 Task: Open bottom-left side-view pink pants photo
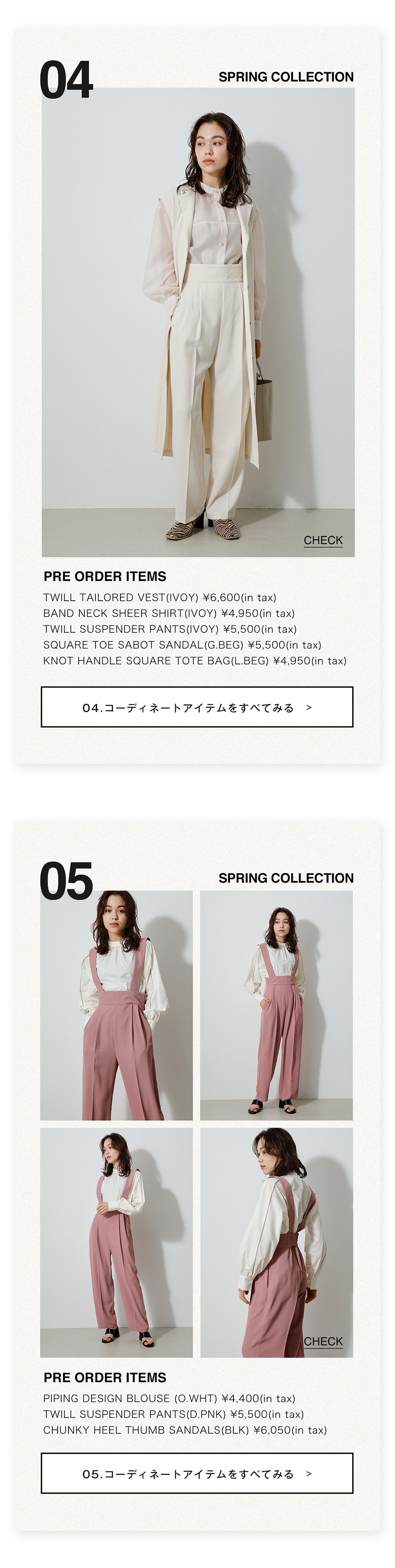pos(116,1242)
